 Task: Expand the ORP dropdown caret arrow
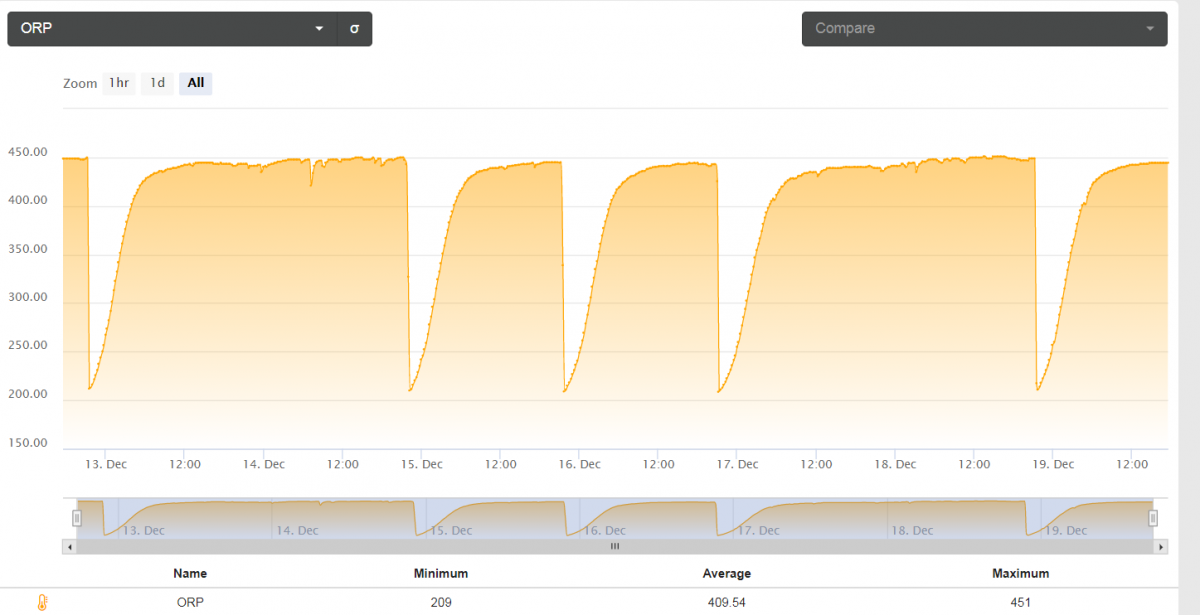pos(319,29)
